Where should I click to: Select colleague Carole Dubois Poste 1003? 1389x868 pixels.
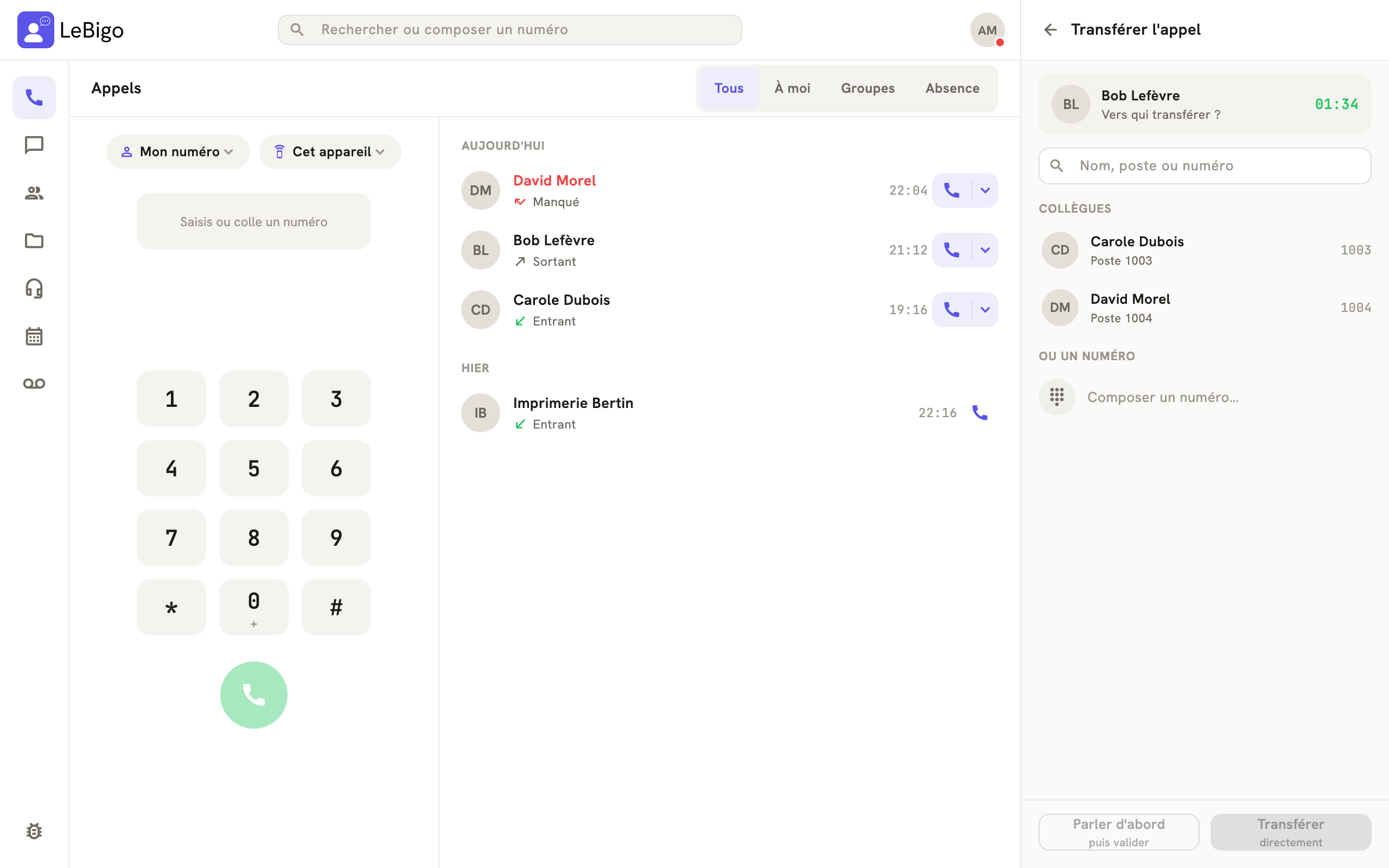1205,250
